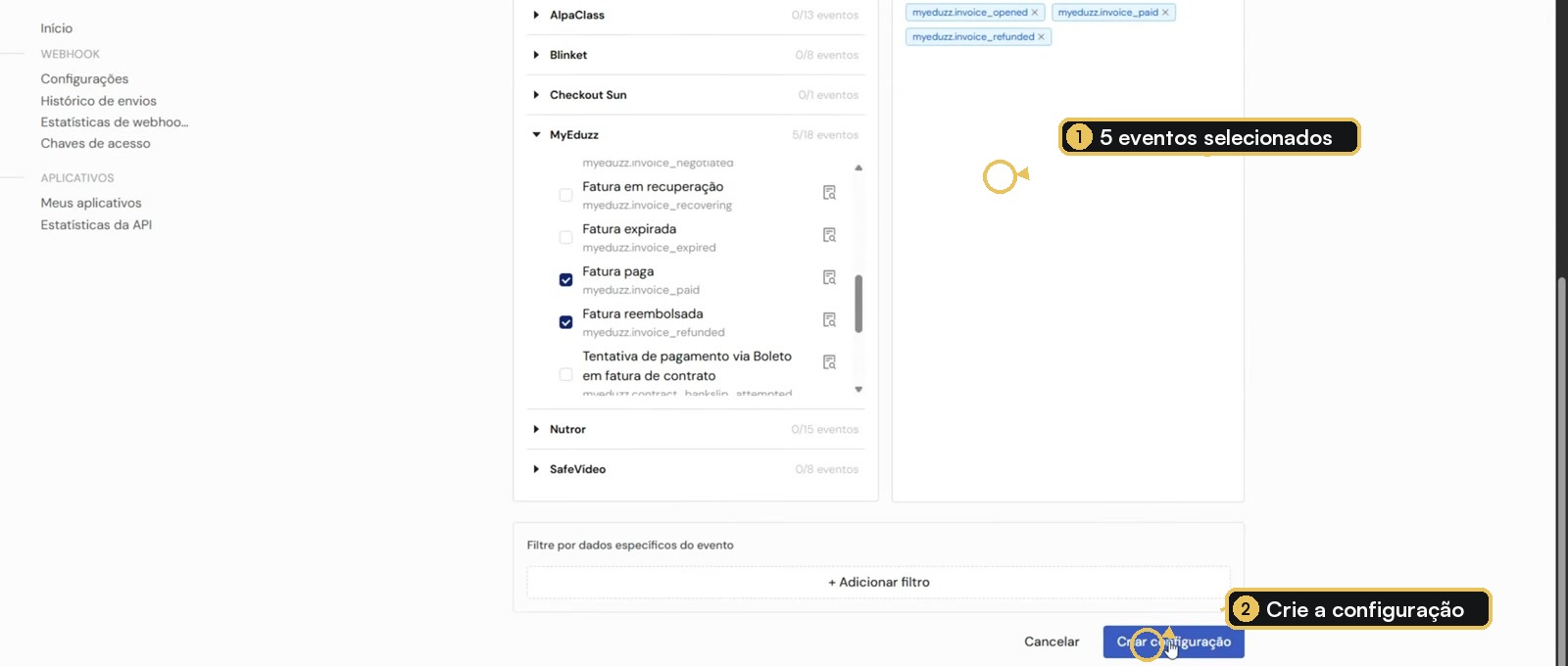Viewport: 1568px width, 666px height.
Task: Expand the Blinket event group
Action: (x=536, y=55)
